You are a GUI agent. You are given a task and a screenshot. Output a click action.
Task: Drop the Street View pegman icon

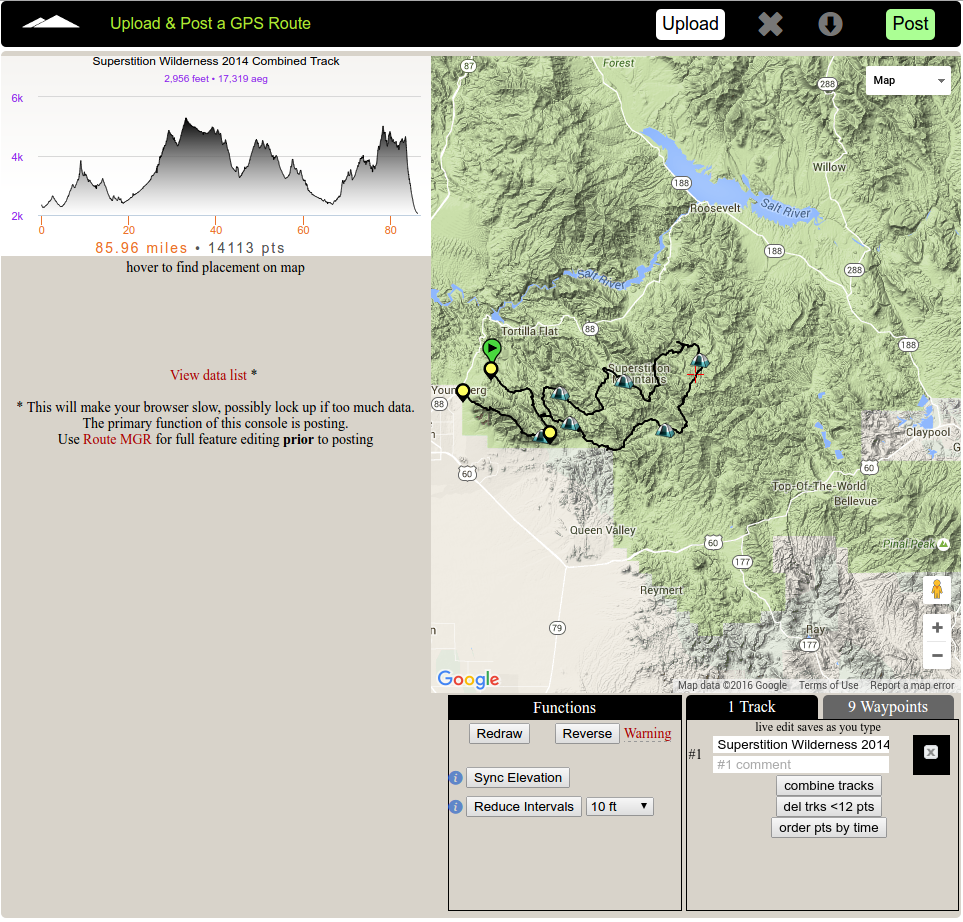point(937,589)
